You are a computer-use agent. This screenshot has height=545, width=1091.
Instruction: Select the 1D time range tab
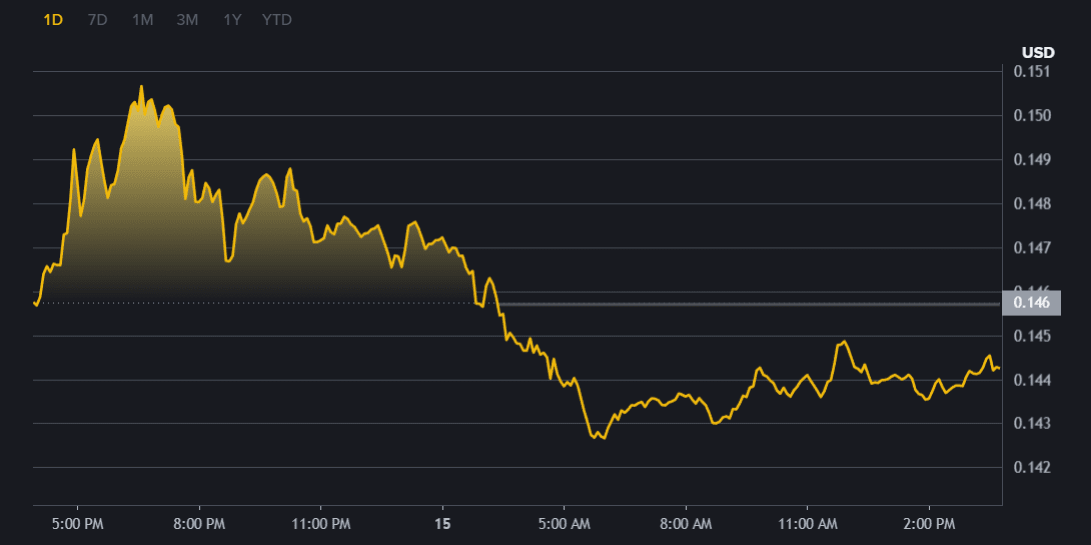point(54,20)
